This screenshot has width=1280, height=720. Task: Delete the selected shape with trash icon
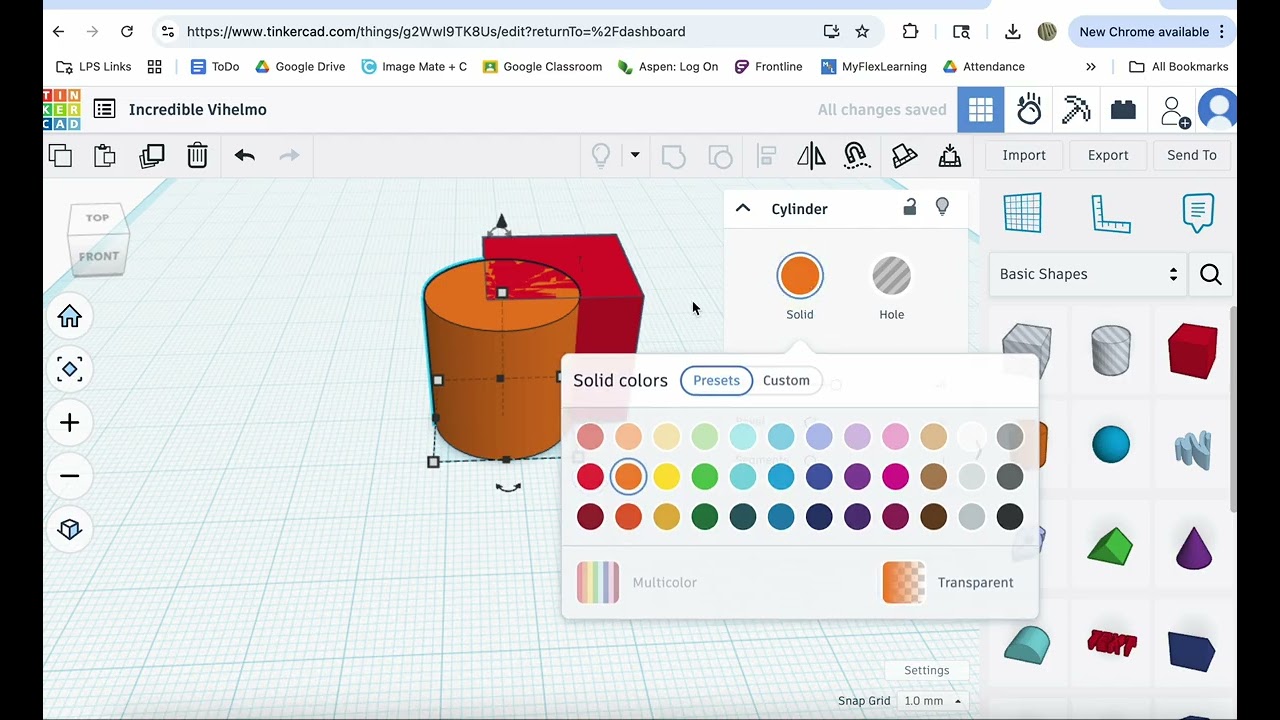(197, 155)
